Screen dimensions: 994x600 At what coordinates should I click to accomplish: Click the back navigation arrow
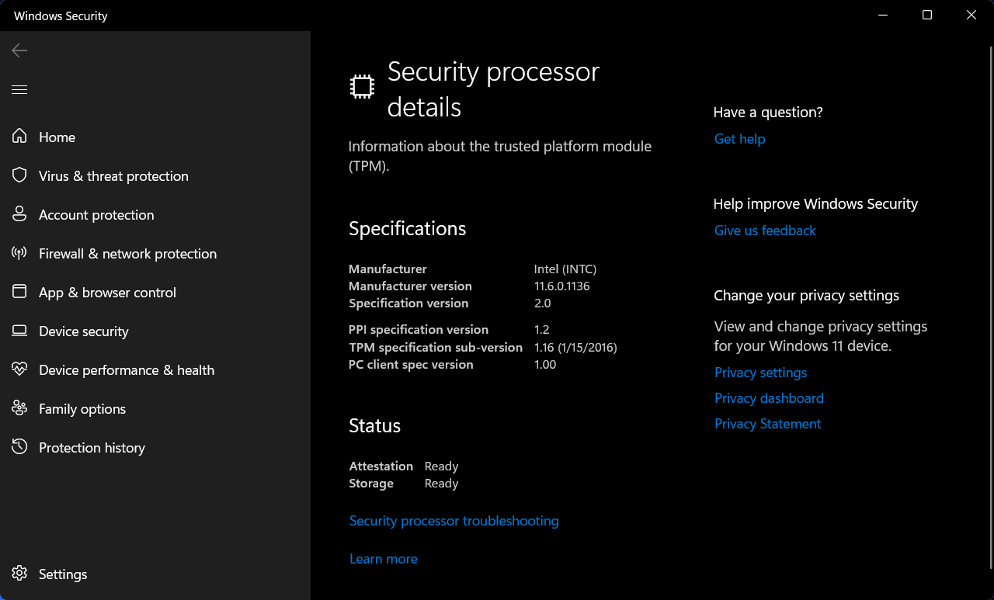(19, 50)
